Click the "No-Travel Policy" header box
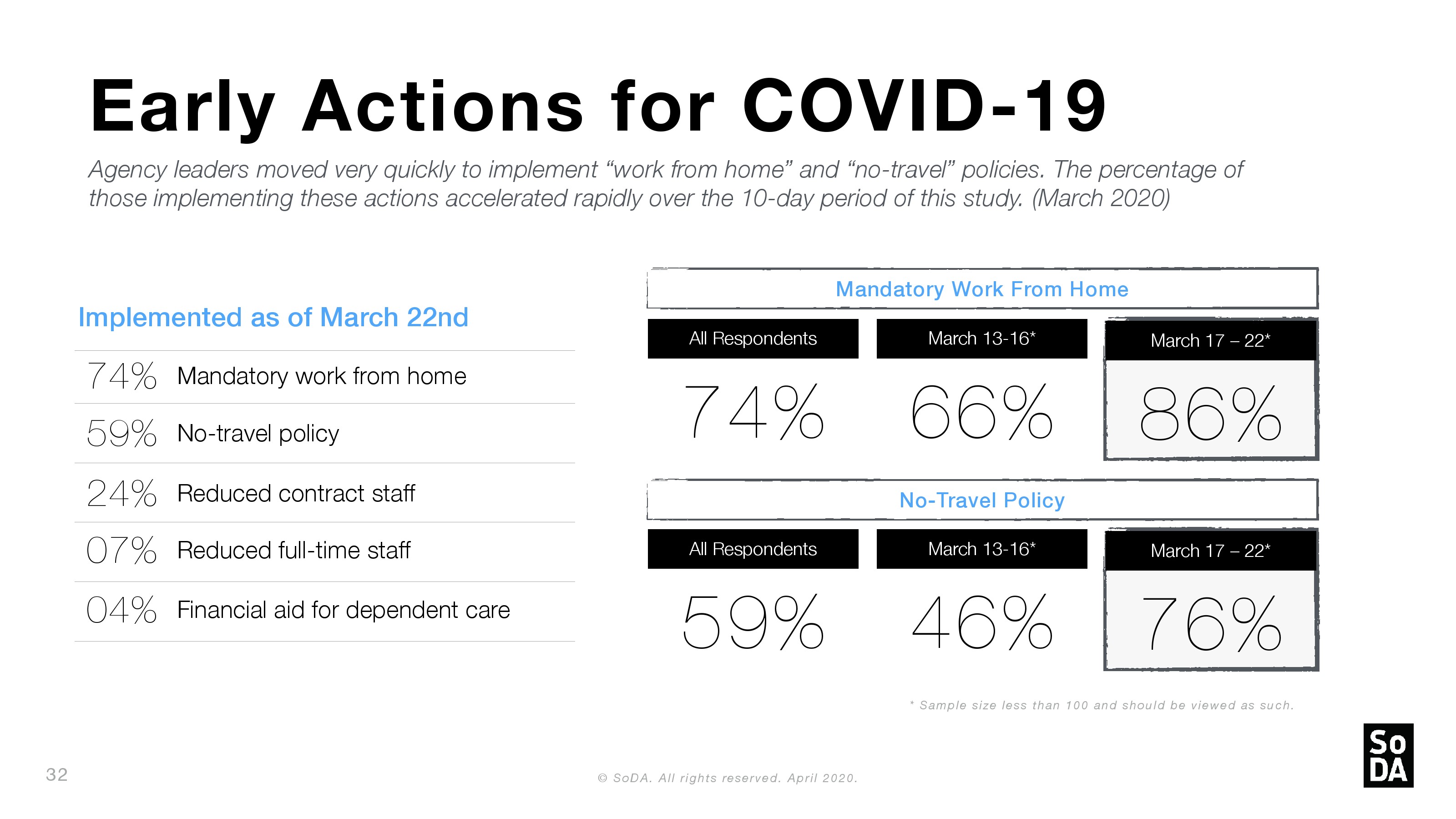 coord(982,500)
